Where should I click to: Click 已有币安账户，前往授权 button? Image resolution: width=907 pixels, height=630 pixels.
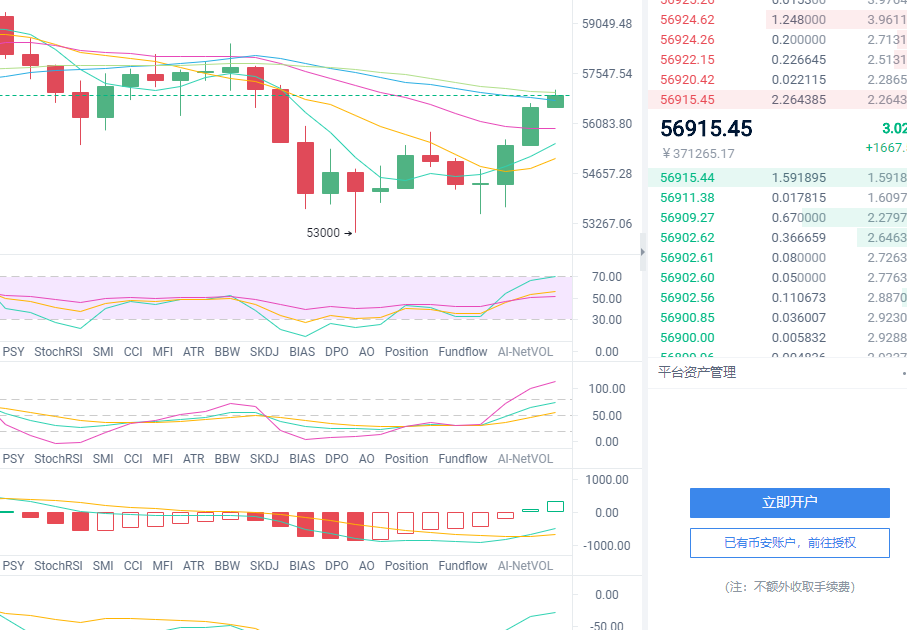(790, 543)
